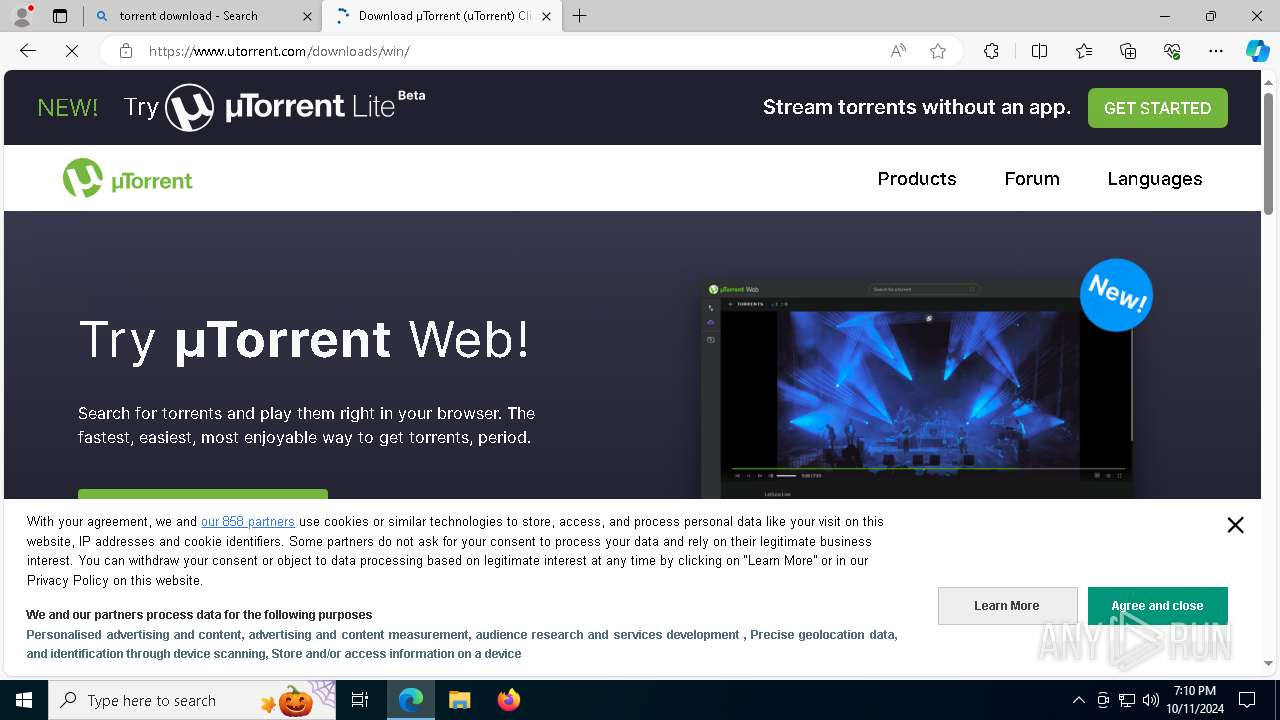Click the µTorrent Web video preview thumbnail
1280x720 pixels.
click(917, 390)
